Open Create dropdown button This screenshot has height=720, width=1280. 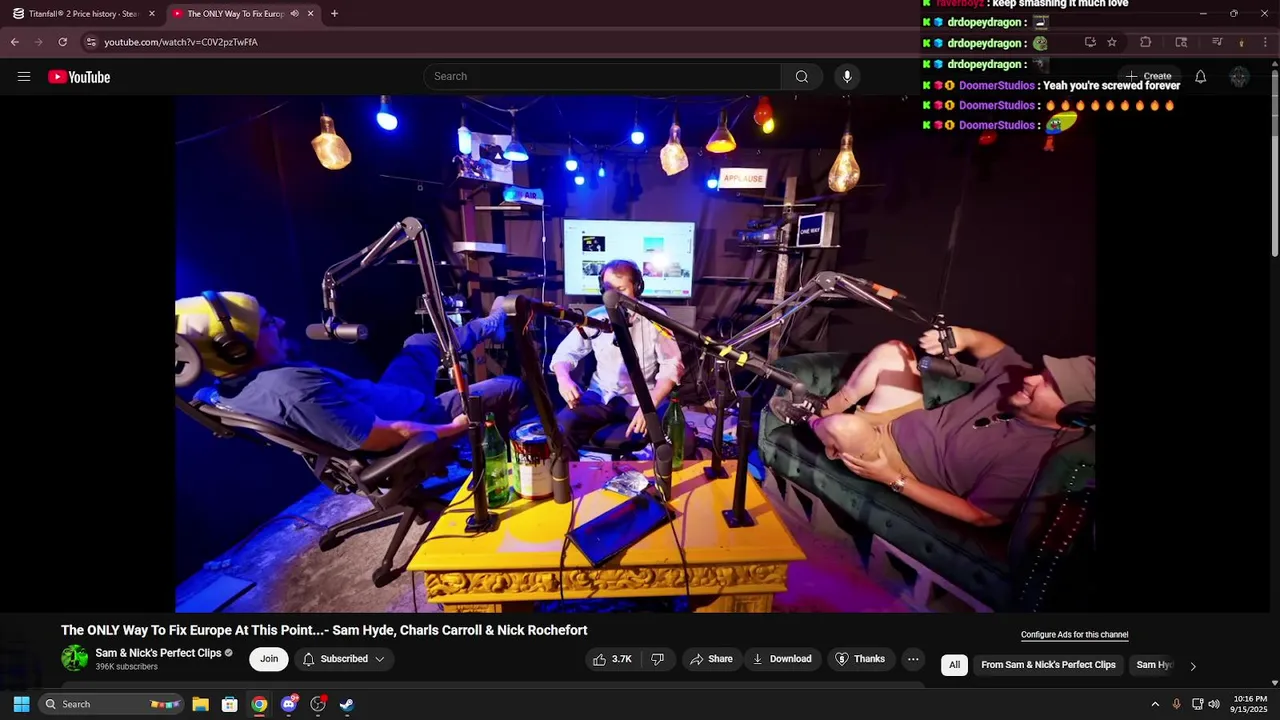pyautogui.click(x=1148, y=77)
